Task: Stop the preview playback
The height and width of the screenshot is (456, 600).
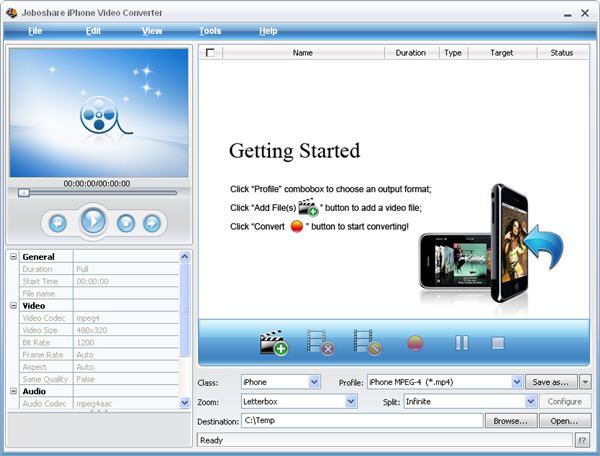Action: 126,223
